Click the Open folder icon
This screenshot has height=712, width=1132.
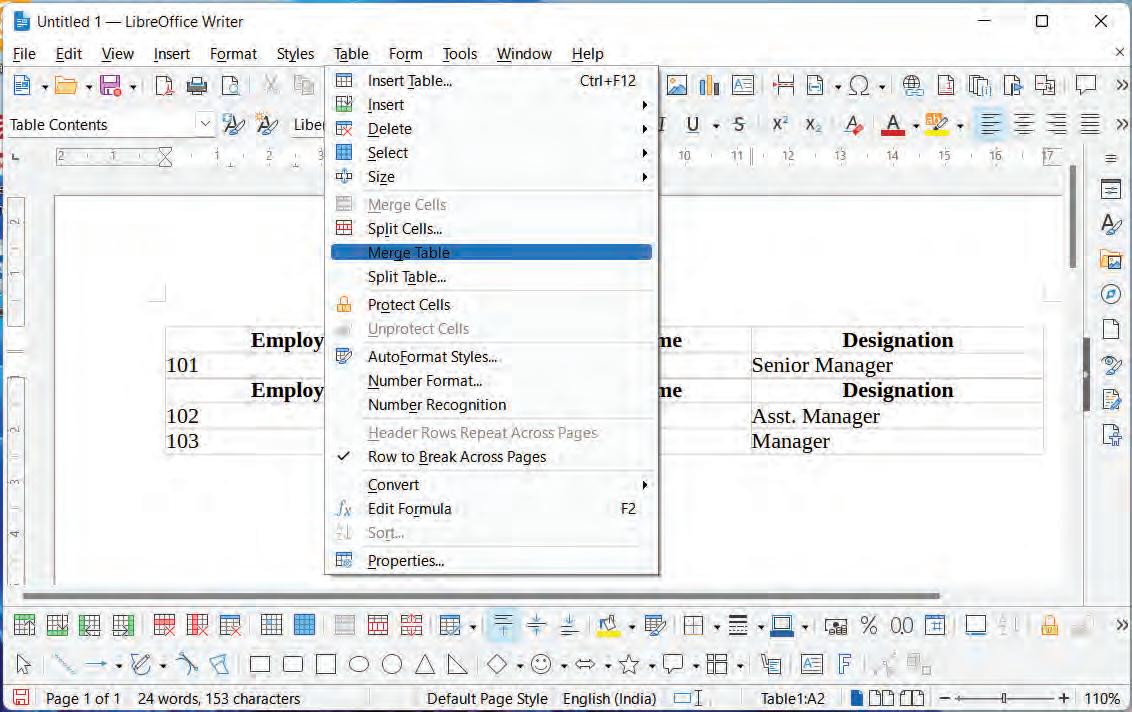click(x=66, y=85)
